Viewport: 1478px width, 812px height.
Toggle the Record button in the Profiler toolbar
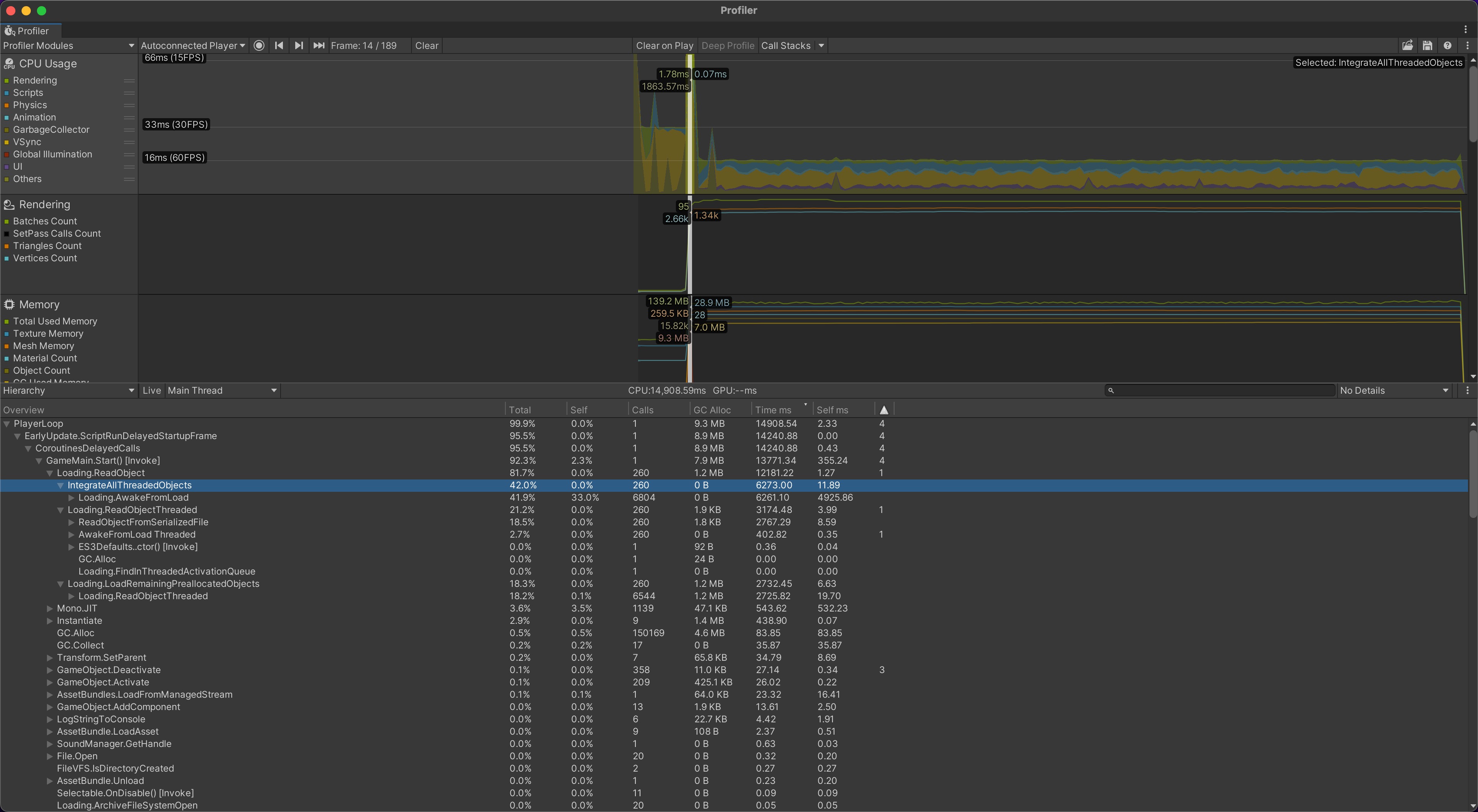[x=259, y=45]
